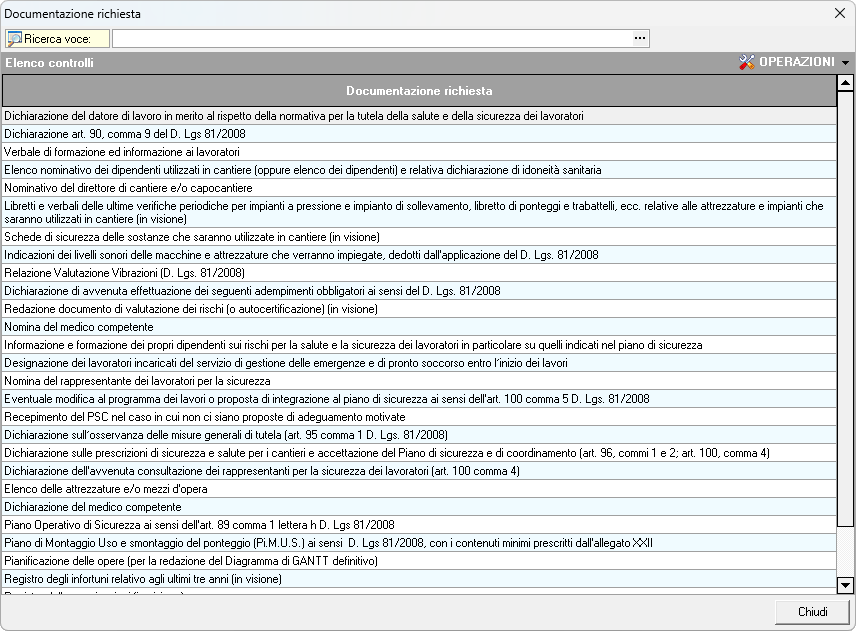Close the Documentazione richiesta window
856x631 pixels.
pos(839,14)
